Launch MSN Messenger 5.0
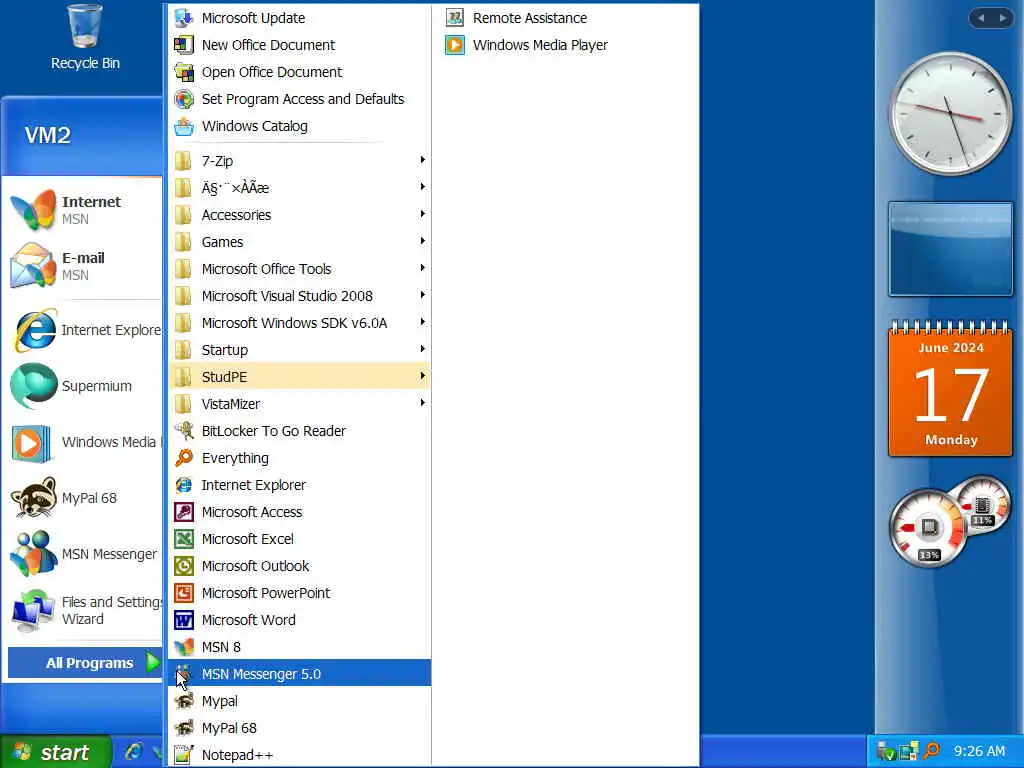Screen dimensions: 1024x768 [300, 674]
